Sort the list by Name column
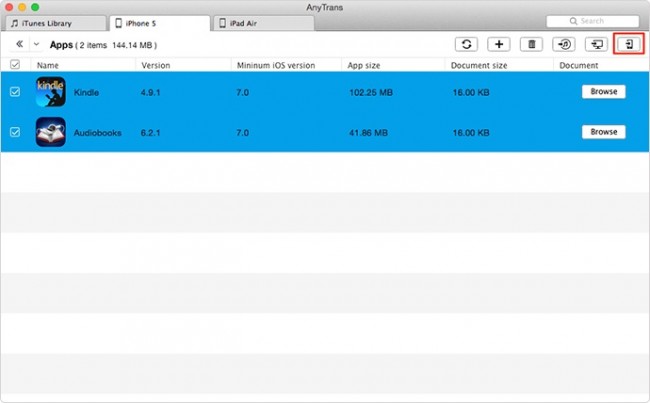Viewport: 650px width, 403px height. pos(48,65)
